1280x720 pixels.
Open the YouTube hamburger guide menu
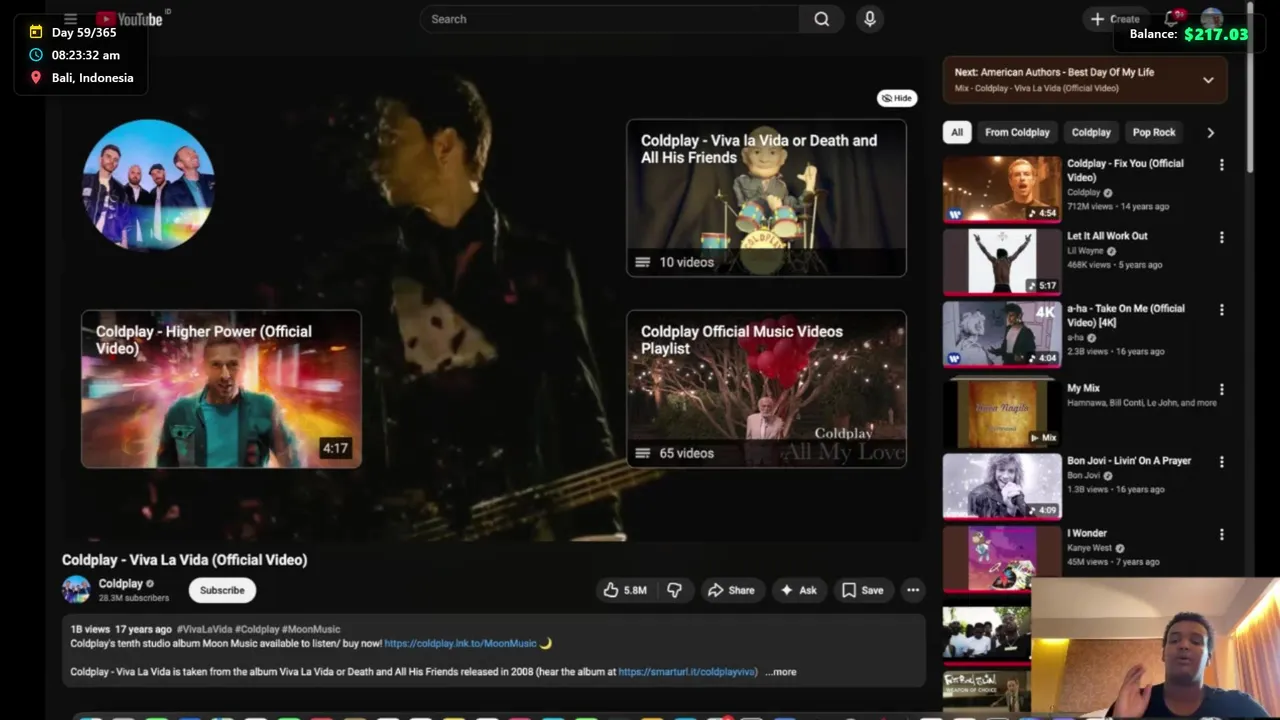(70, 19)
